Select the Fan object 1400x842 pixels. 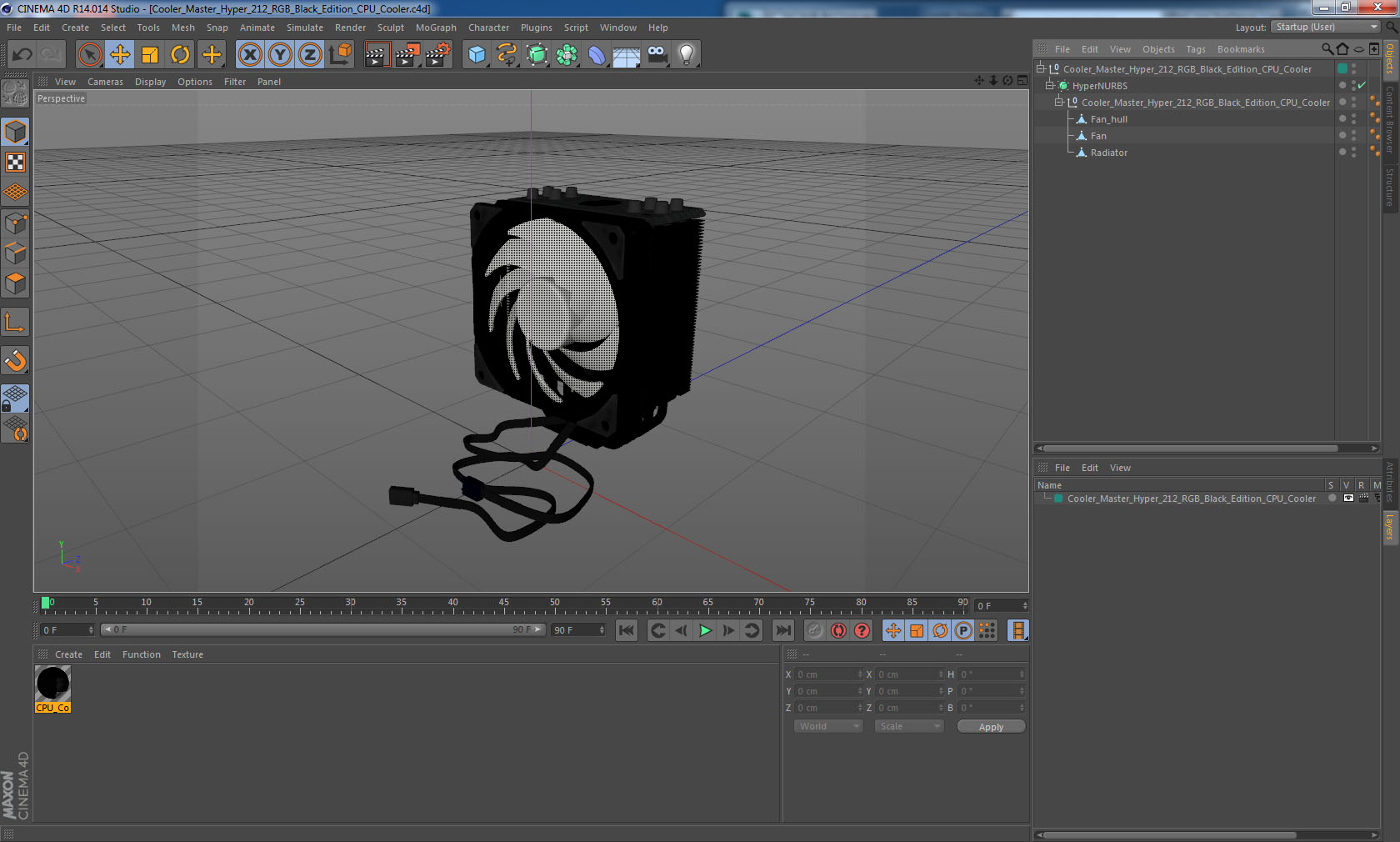coord(1098,136)
